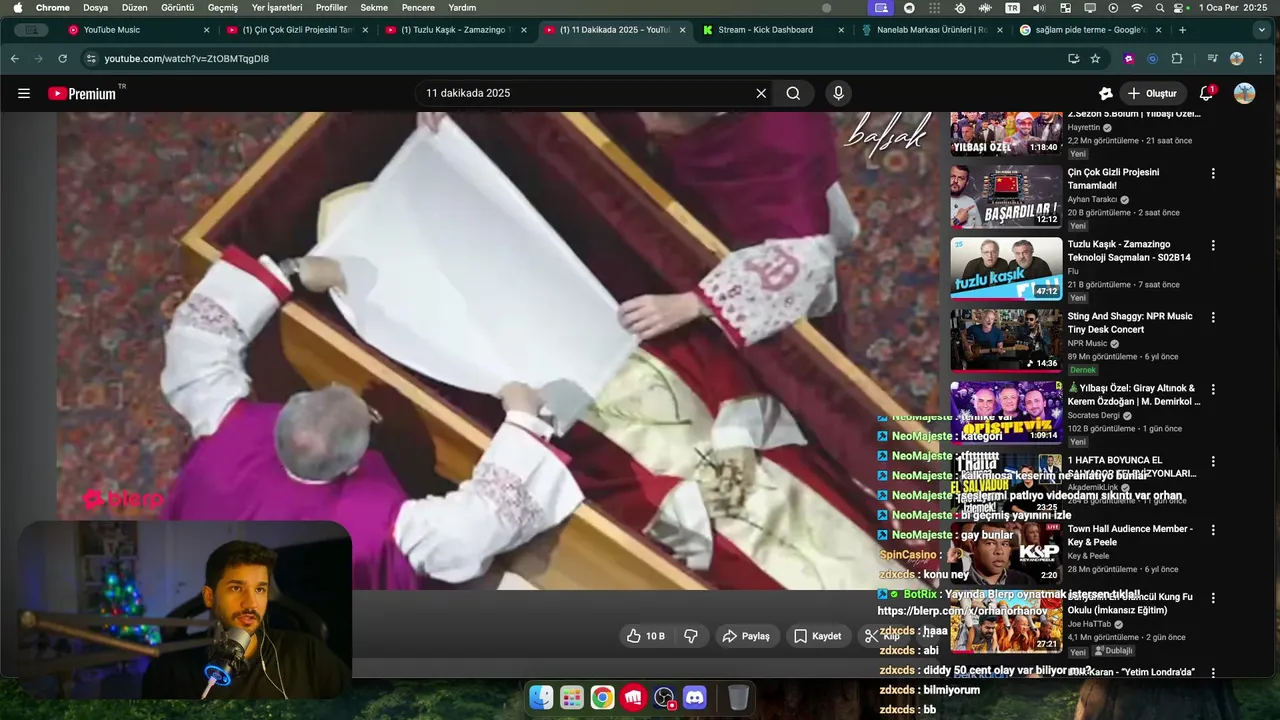Switch to the Nanelab Markası Ürünleri tab
1280x720 pixels.
pos(932,30)
